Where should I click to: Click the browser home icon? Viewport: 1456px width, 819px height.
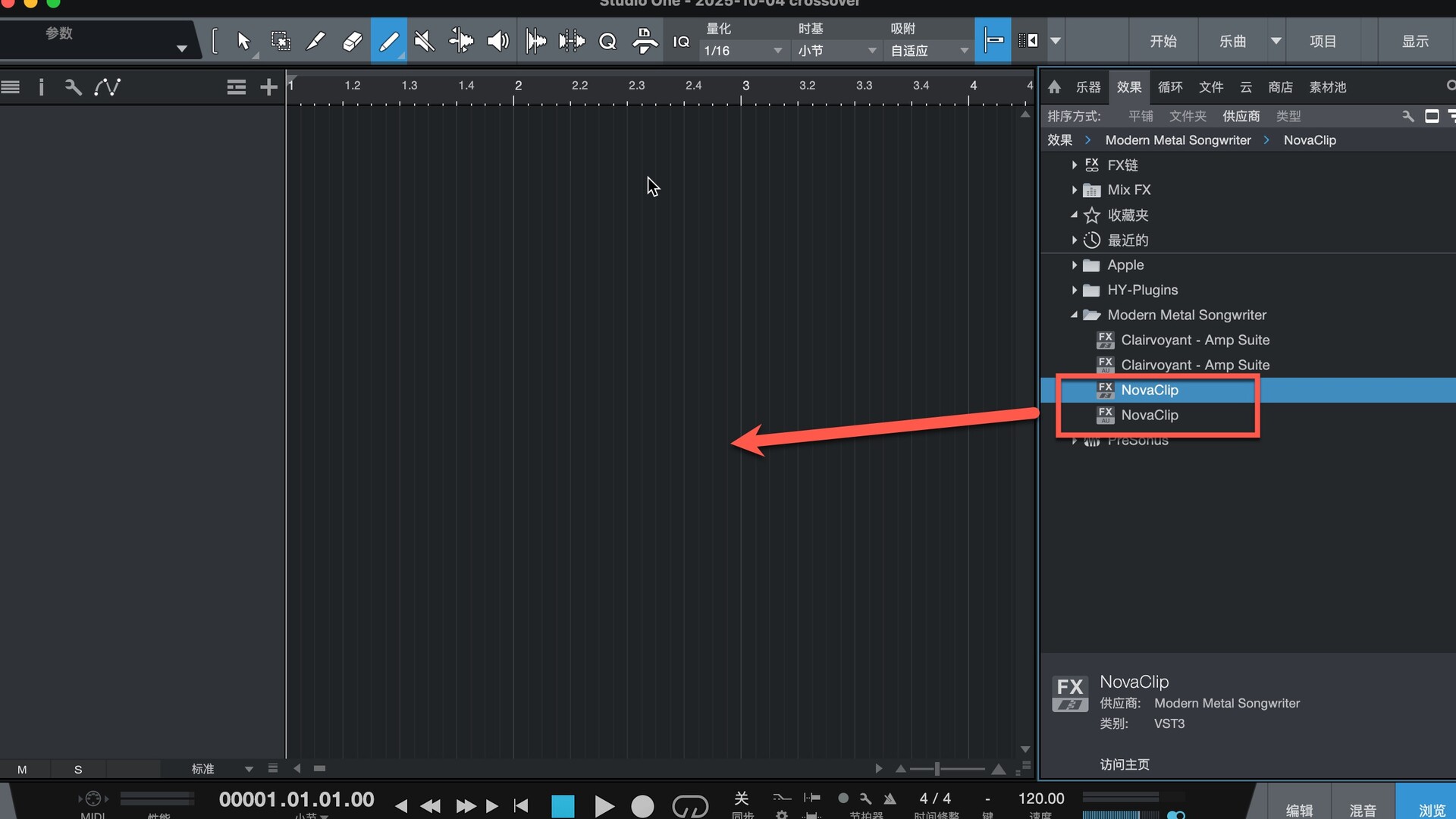click(1054, 87)
